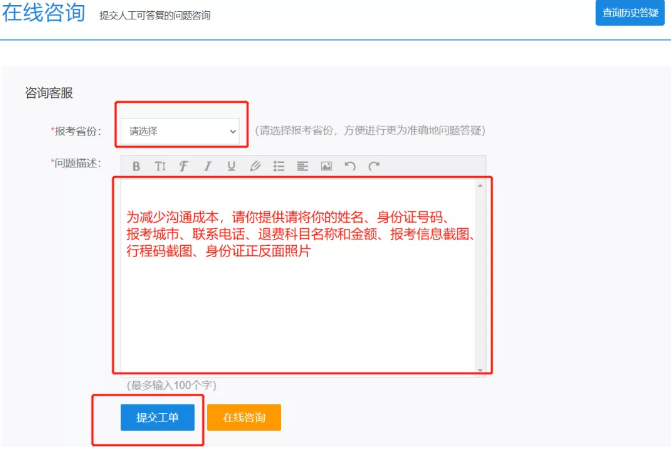This screenshot has height=450, width=671.
Task: Click the orange 在线咨询 button
Action: (244, 417)
